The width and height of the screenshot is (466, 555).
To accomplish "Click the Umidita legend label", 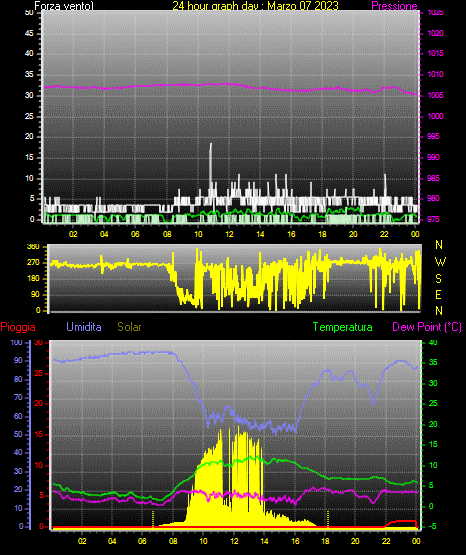I will pos(84,327).
